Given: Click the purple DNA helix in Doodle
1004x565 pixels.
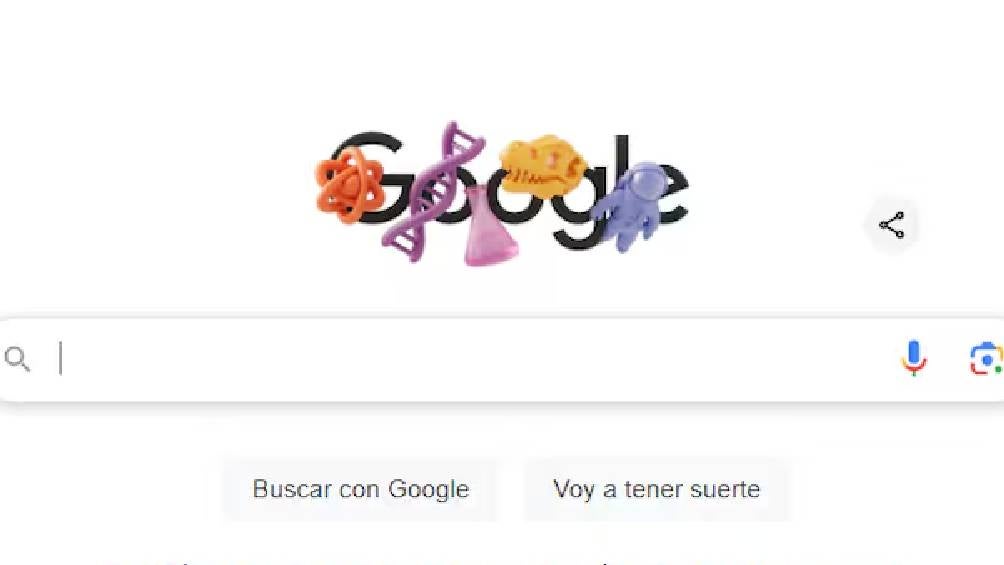Looking at the screenshot, I should [433, 192].
